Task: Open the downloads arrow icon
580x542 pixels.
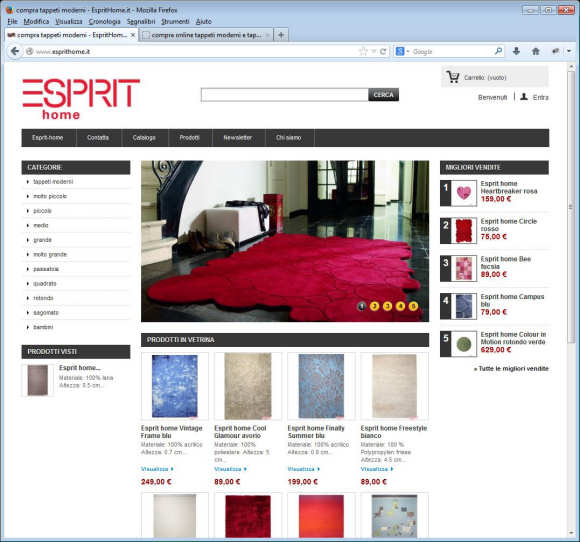Action: (516, 51)
